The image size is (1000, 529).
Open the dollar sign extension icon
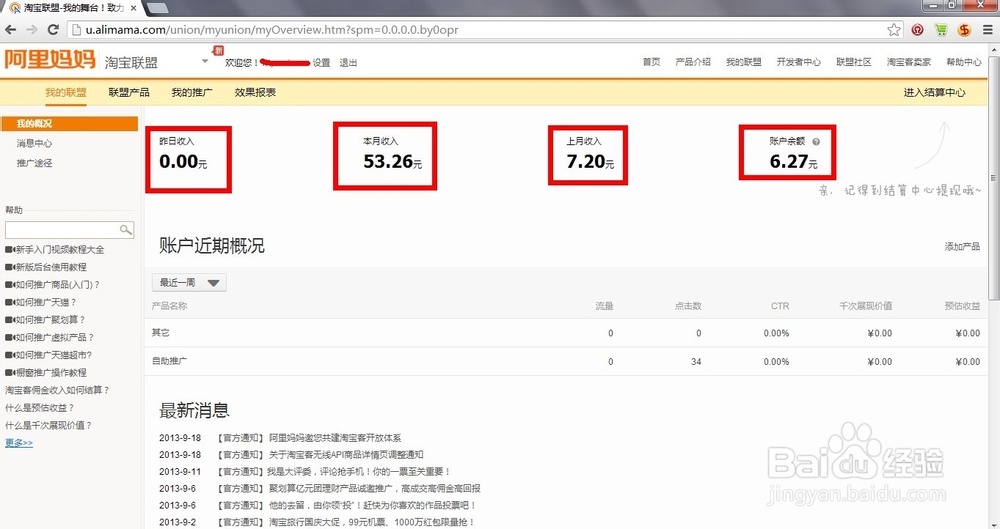pyautogui.click(x=964, y=29)
